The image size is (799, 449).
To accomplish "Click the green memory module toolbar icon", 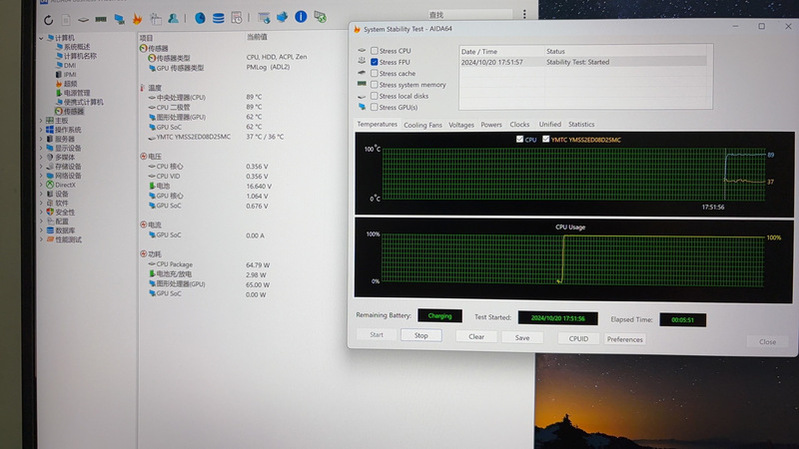I will 101,19.
